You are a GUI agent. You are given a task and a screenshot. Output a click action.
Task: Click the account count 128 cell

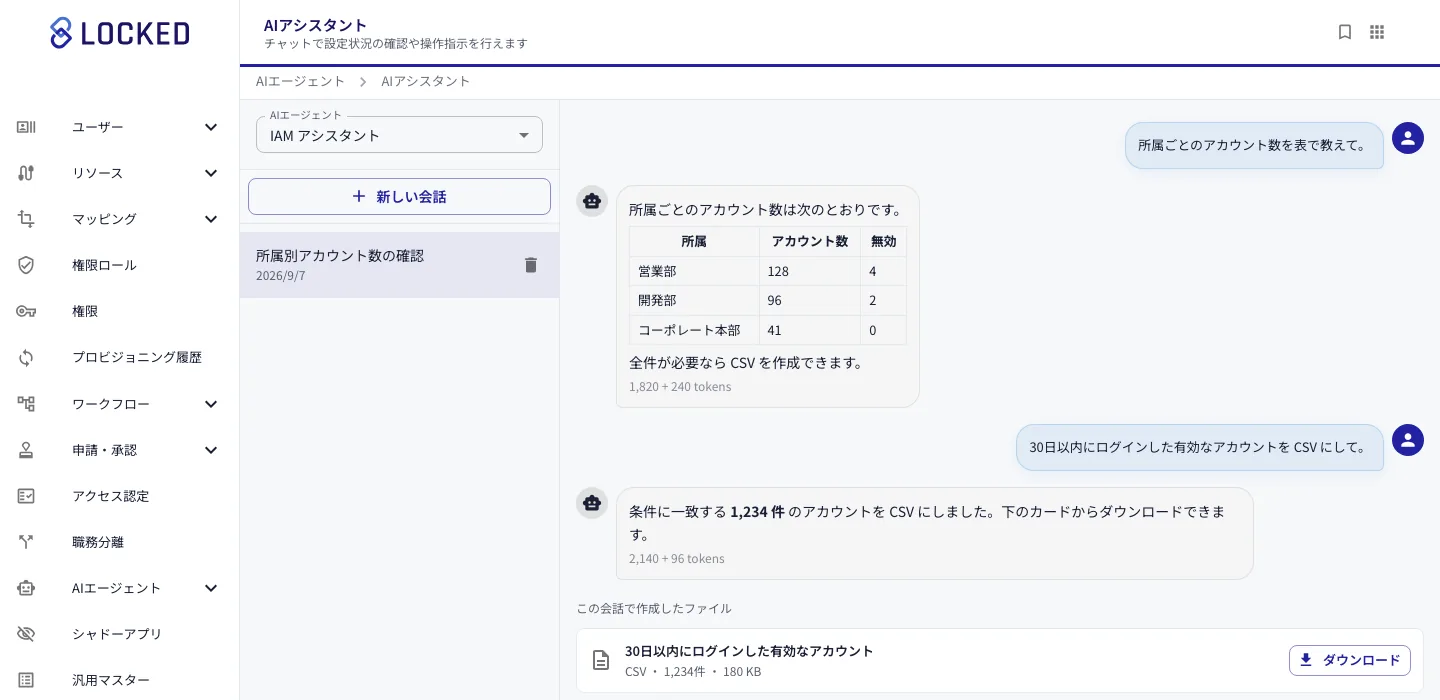click(x=810, y=271)
